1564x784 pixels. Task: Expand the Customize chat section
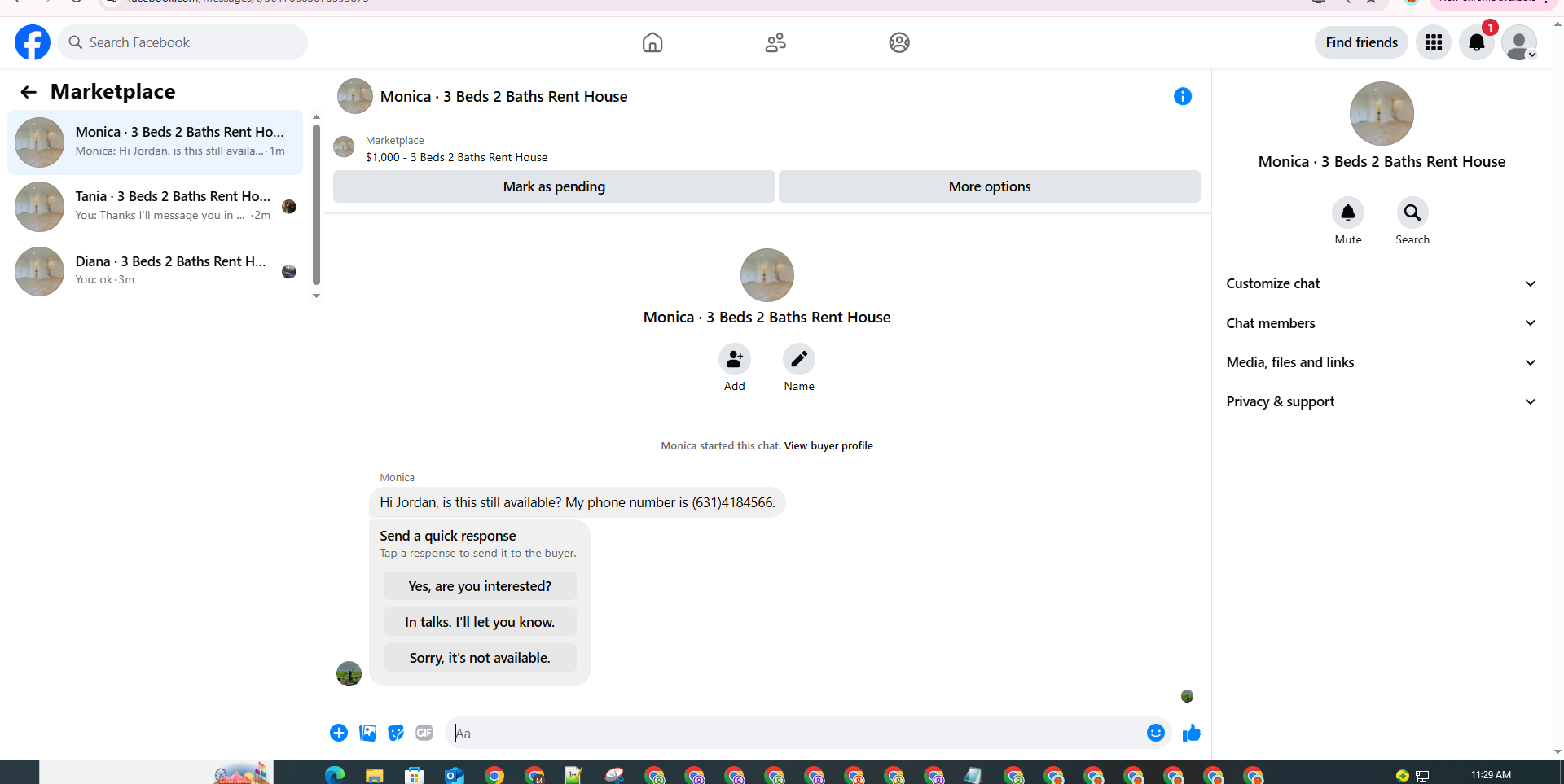pyautogui.click(x=1382, y=283)
